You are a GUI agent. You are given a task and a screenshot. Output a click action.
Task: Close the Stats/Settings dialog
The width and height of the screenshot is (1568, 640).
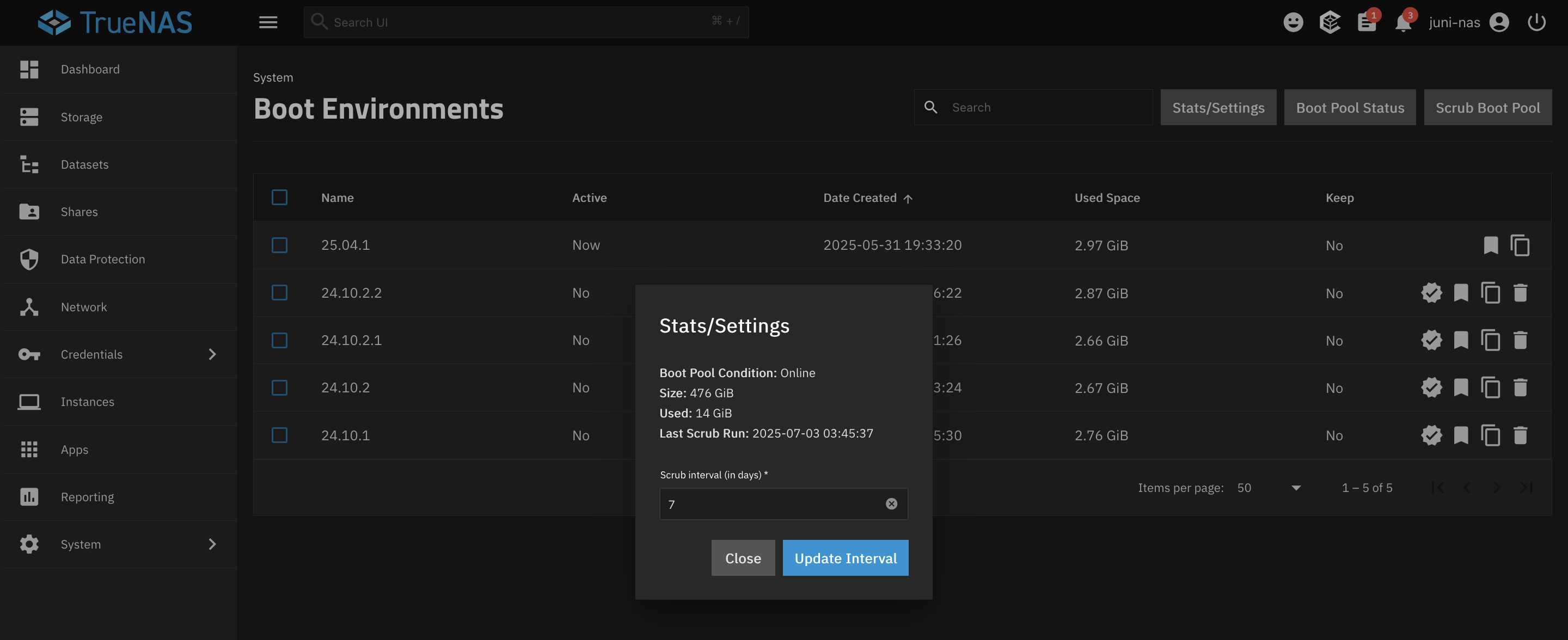coord(743,558)
